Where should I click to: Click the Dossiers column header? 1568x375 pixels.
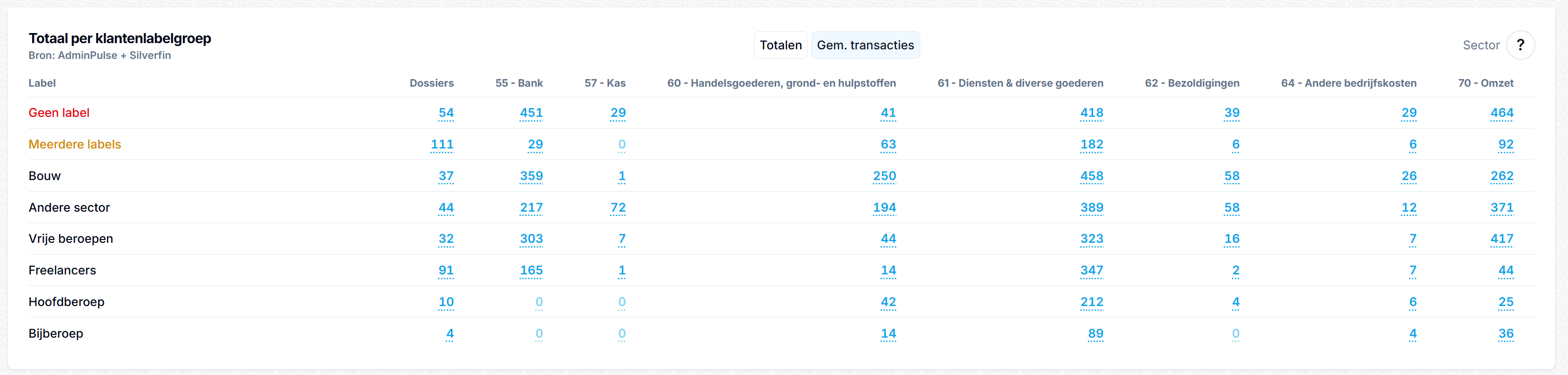pyautogui.click(x=431, y=83)
